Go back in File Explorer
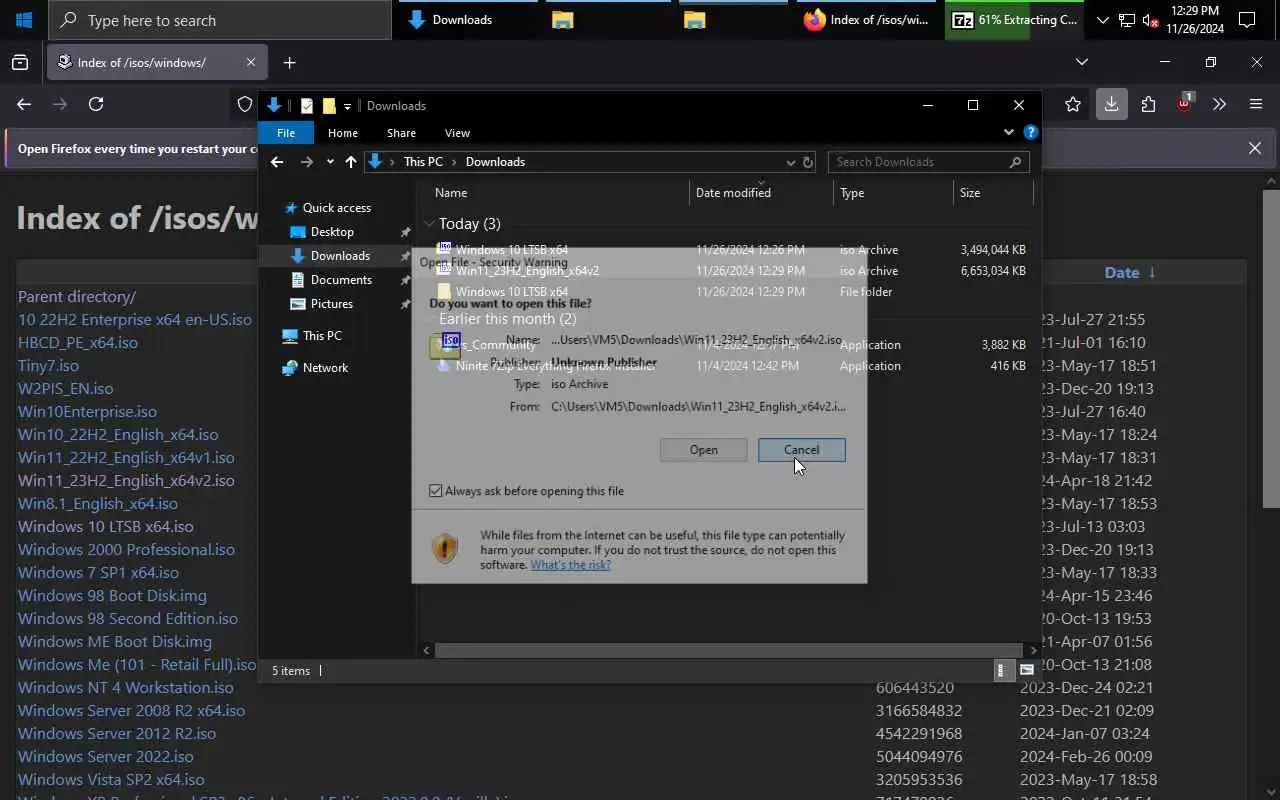Image resolution: width=1280 pixels, height=800 pixels. click(x=277, y=162)
